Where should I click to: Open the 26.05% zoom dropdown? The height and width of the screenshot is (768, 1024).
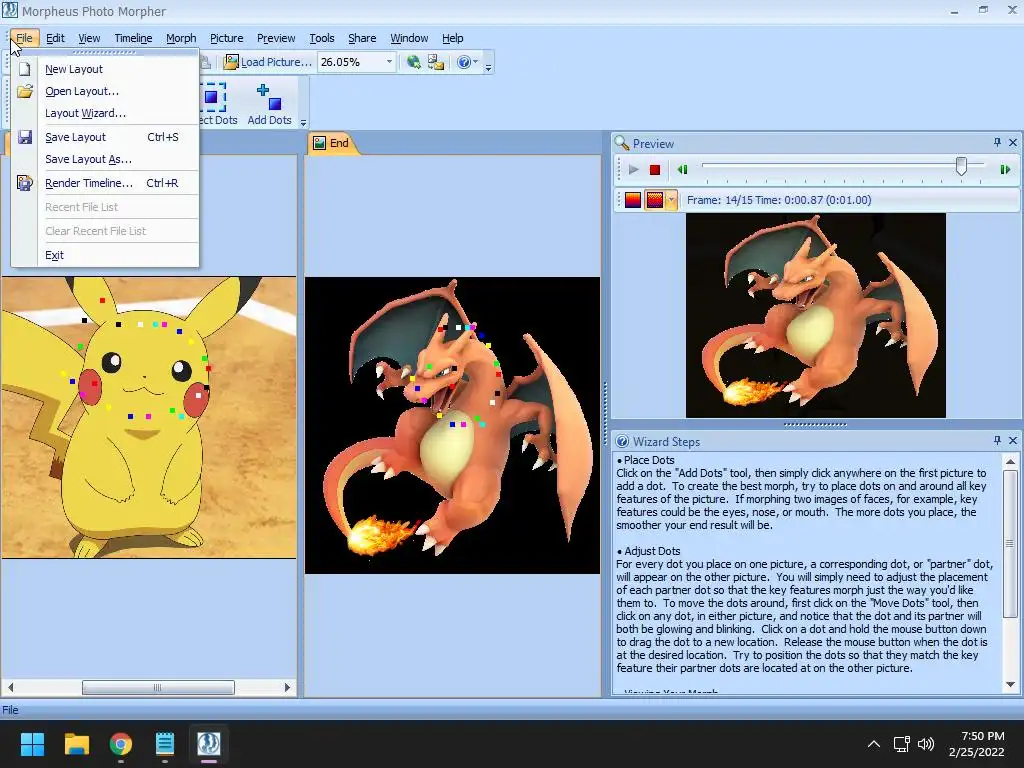click(389, 62)
